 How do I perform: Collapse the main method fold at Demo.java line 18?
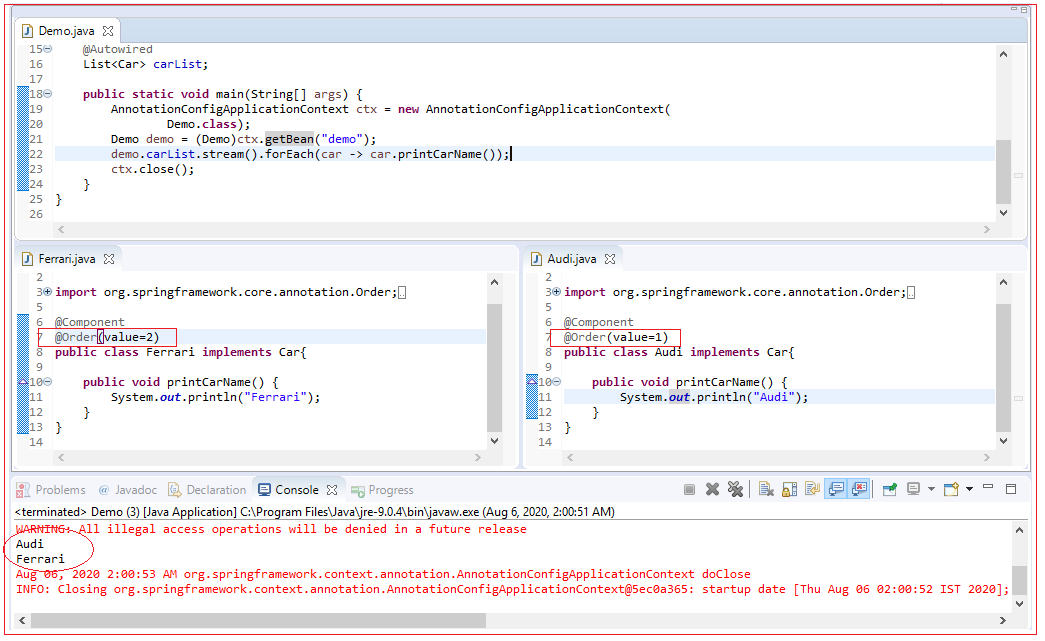click(x=48, y=94)
